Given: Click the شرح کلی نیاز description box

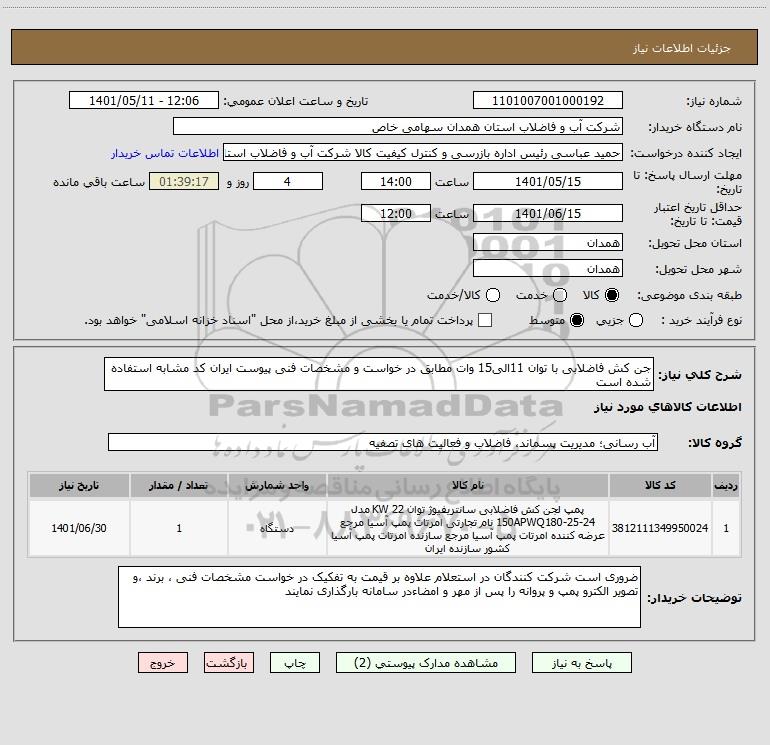Looking at the screenshot, I should [x=379, y=374].
